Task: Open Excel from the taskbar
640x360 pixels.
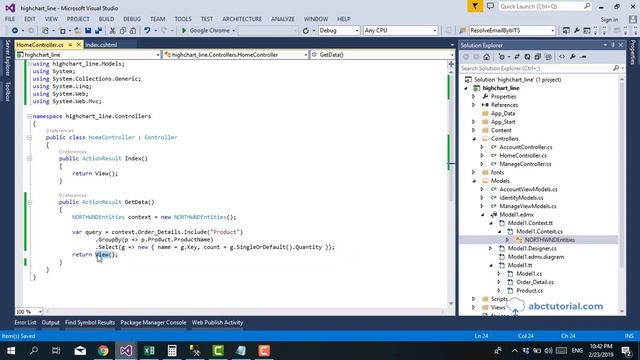Action: tap(149, 351)
